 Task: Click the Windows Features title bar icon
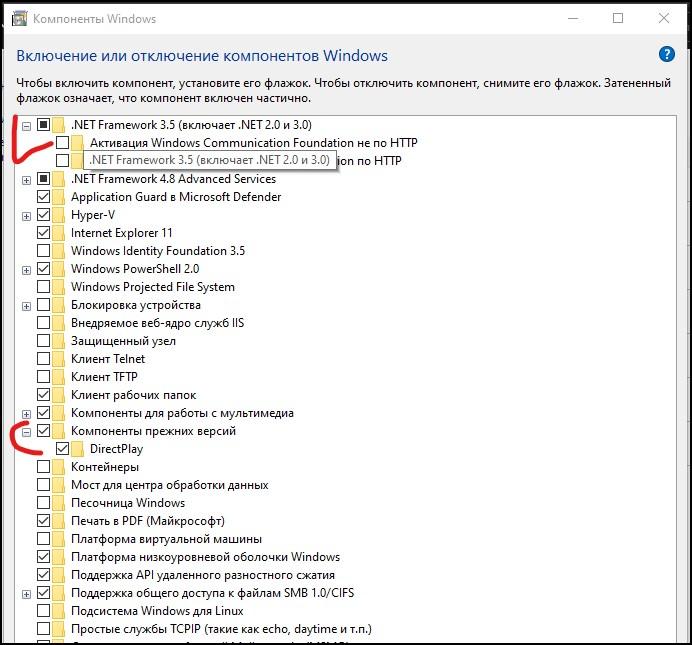pos(19,19)
